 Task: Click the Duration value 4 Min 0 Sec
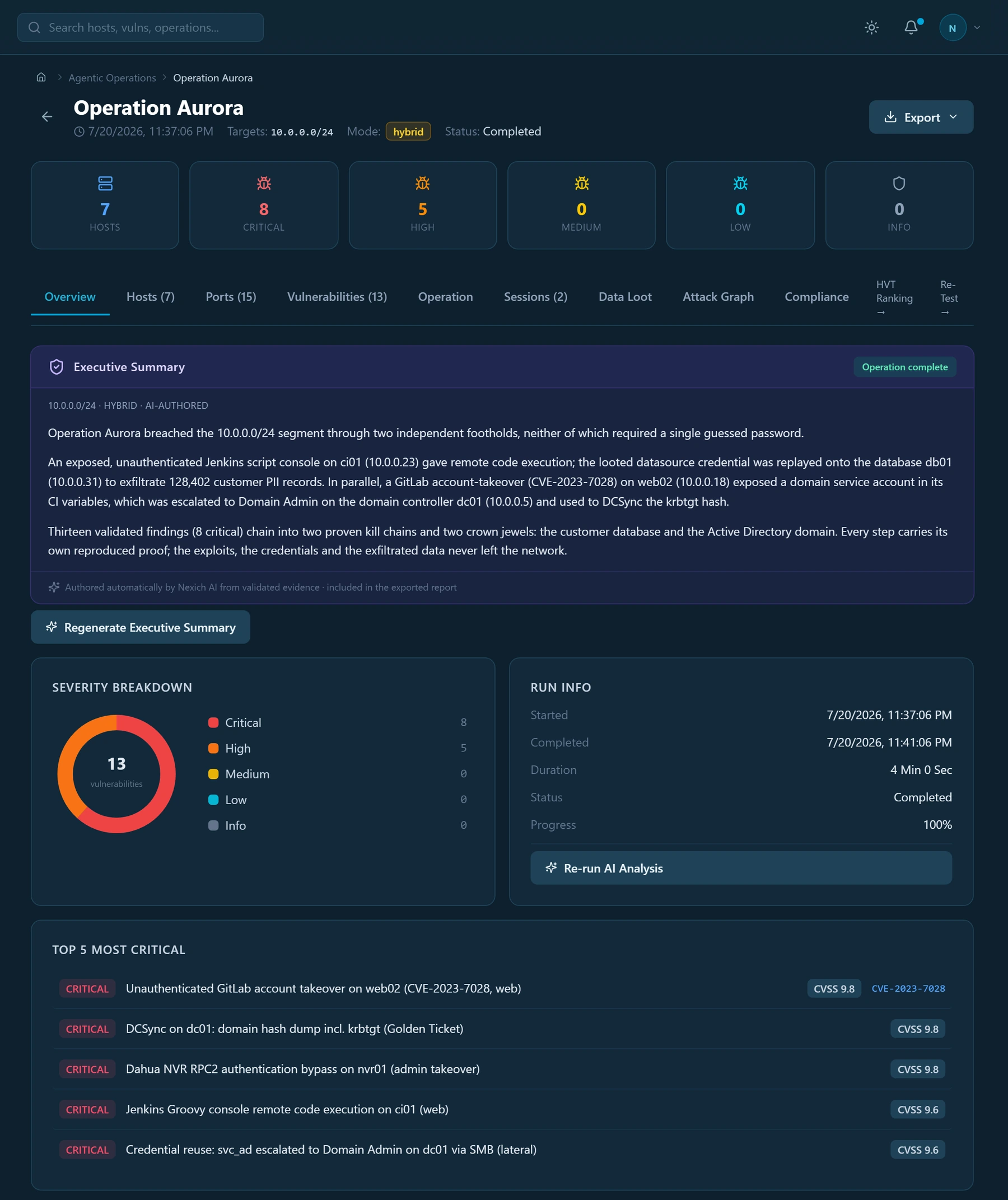[x=921, y=770]
